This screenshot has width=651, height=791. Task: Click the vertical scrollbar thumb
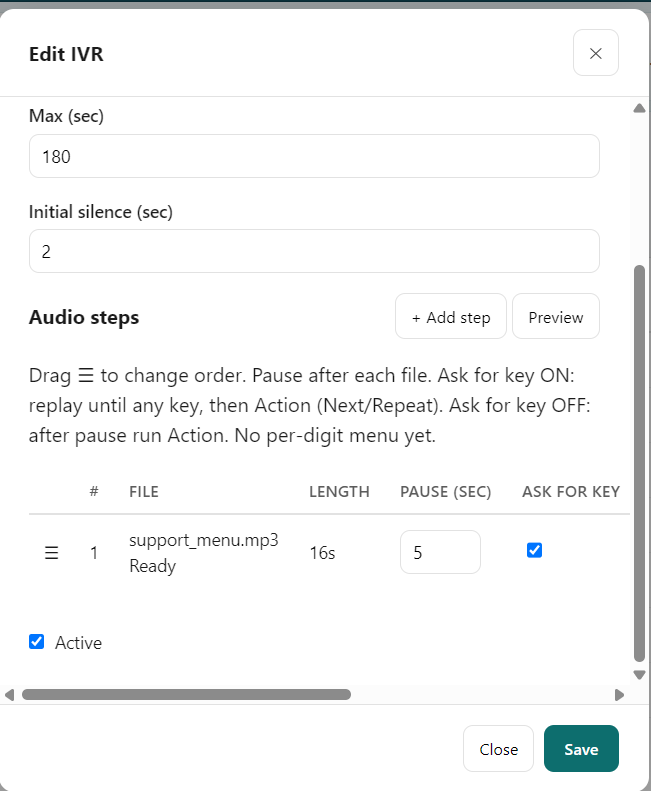tap(639, 463)
